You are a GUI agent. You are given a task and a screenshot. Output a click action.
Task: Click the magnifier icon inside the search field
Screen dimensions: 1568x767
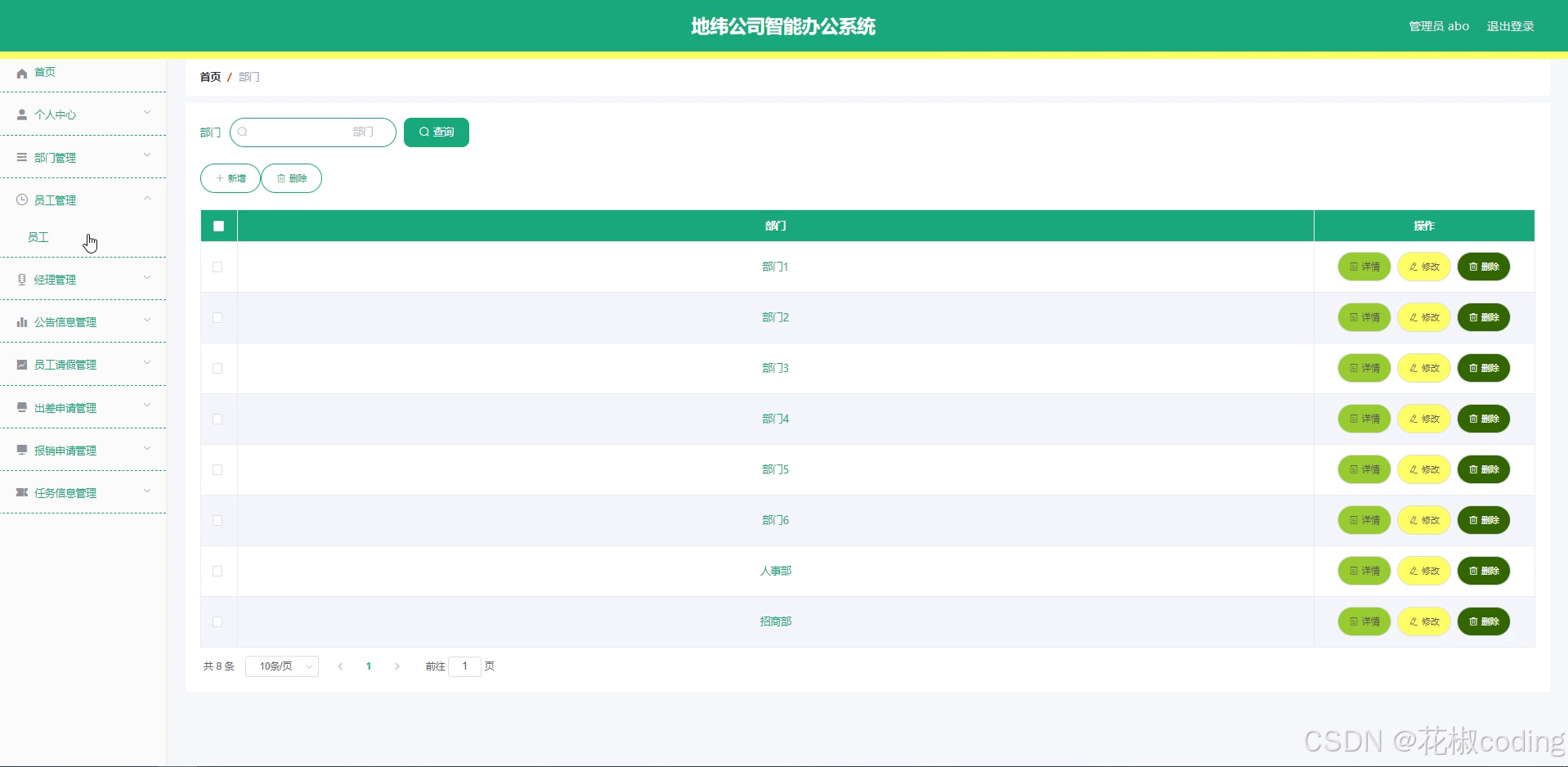243,132
